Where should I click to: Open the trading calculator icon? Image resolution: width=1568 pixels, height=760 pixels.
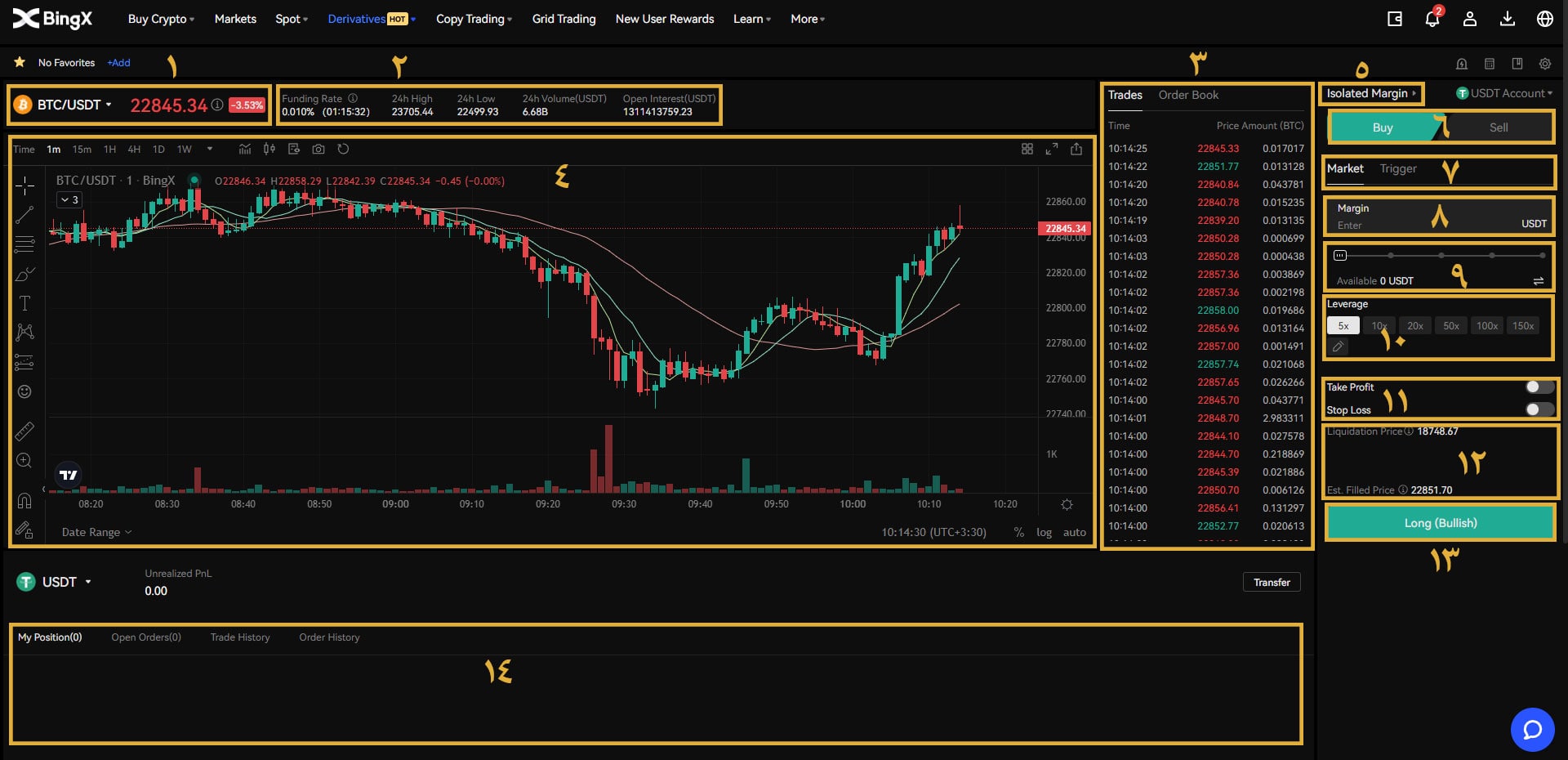point(1490,64)
